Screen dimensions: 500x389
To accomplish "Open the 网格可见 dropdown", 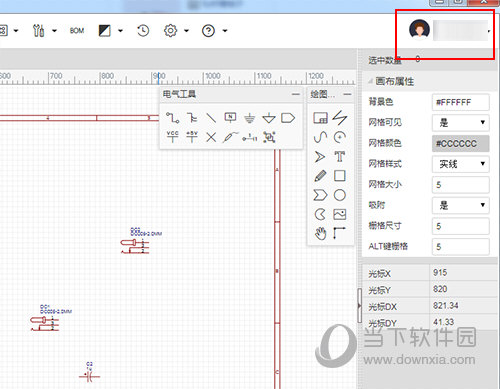I will [461, 123].
